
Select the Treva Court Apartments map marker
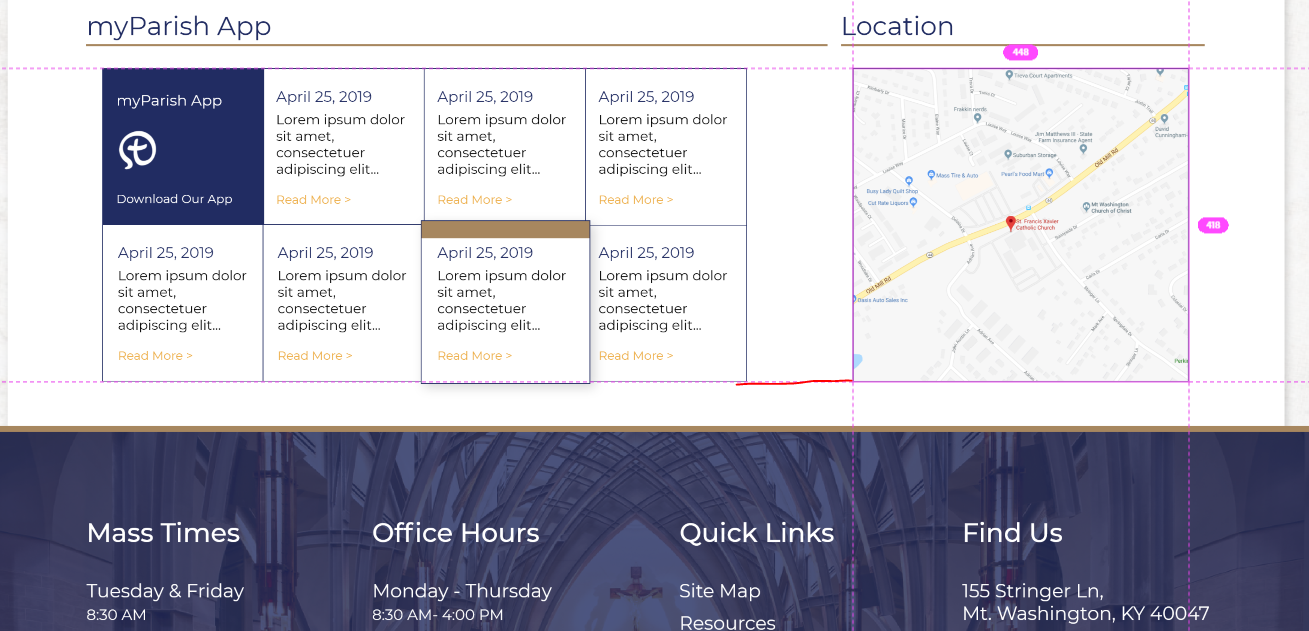[1008, 74]
